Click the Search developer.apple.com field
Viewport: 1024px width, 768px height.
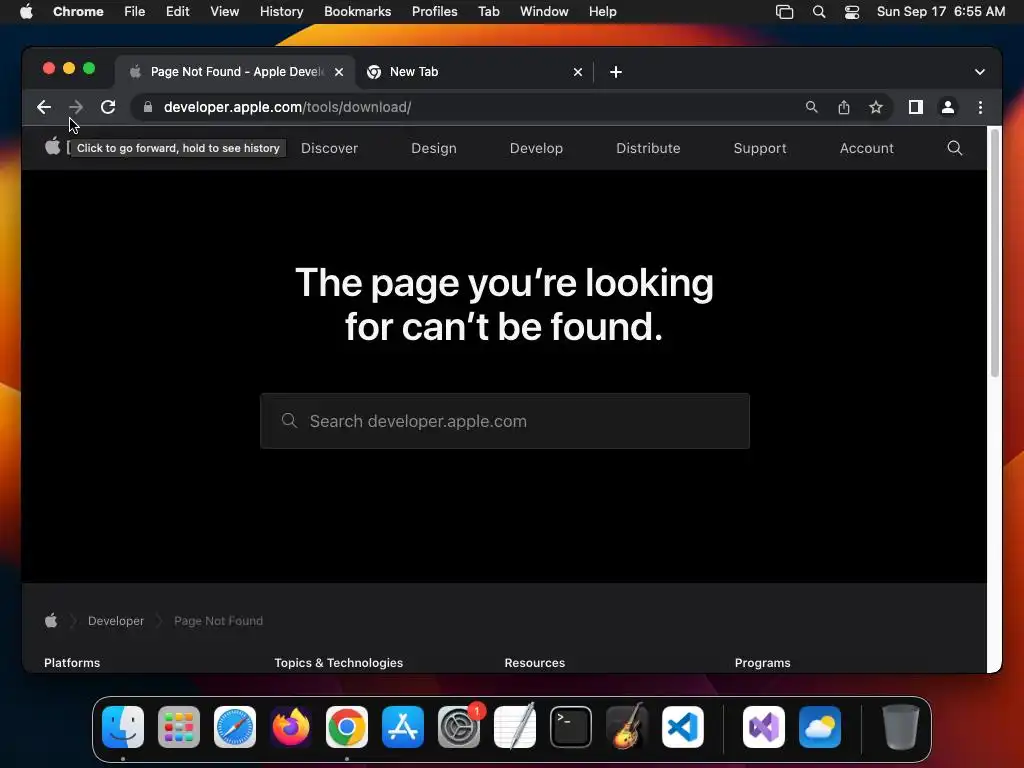coord(505,421)
